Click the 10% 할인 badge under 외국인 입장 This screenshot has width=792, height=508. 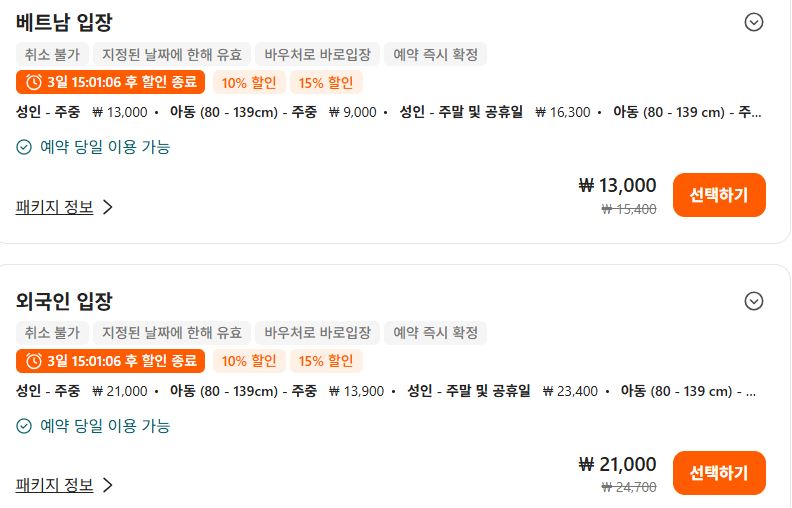249,361
